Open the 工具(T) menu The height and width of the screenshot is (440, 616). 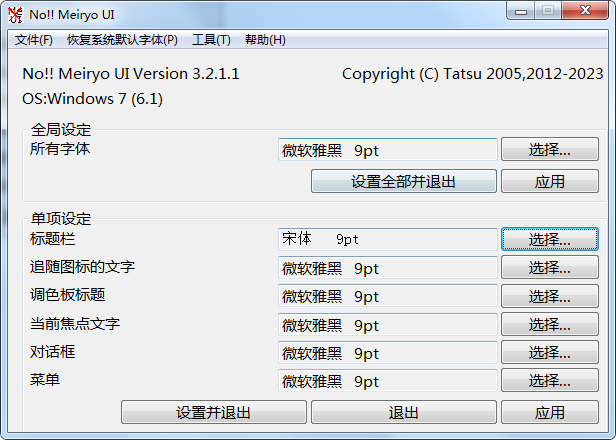(x=211, y=40)
